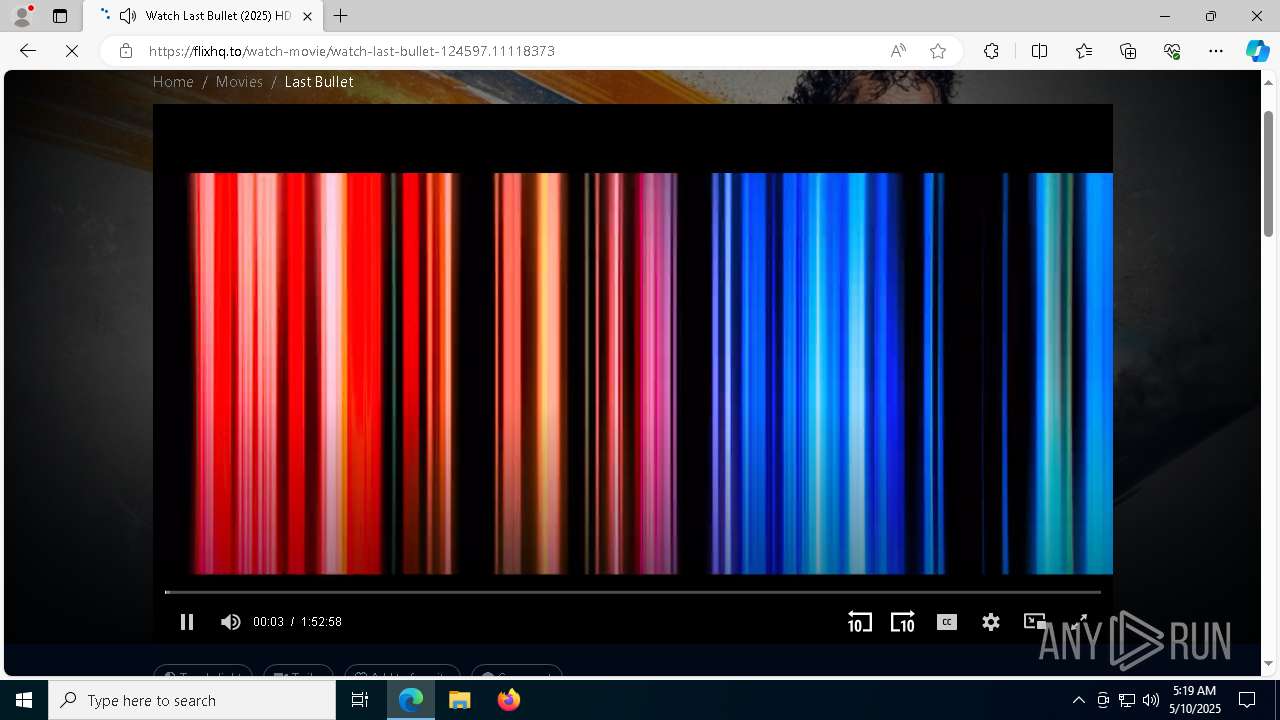Open tab actions menu

tap(60, 16)
